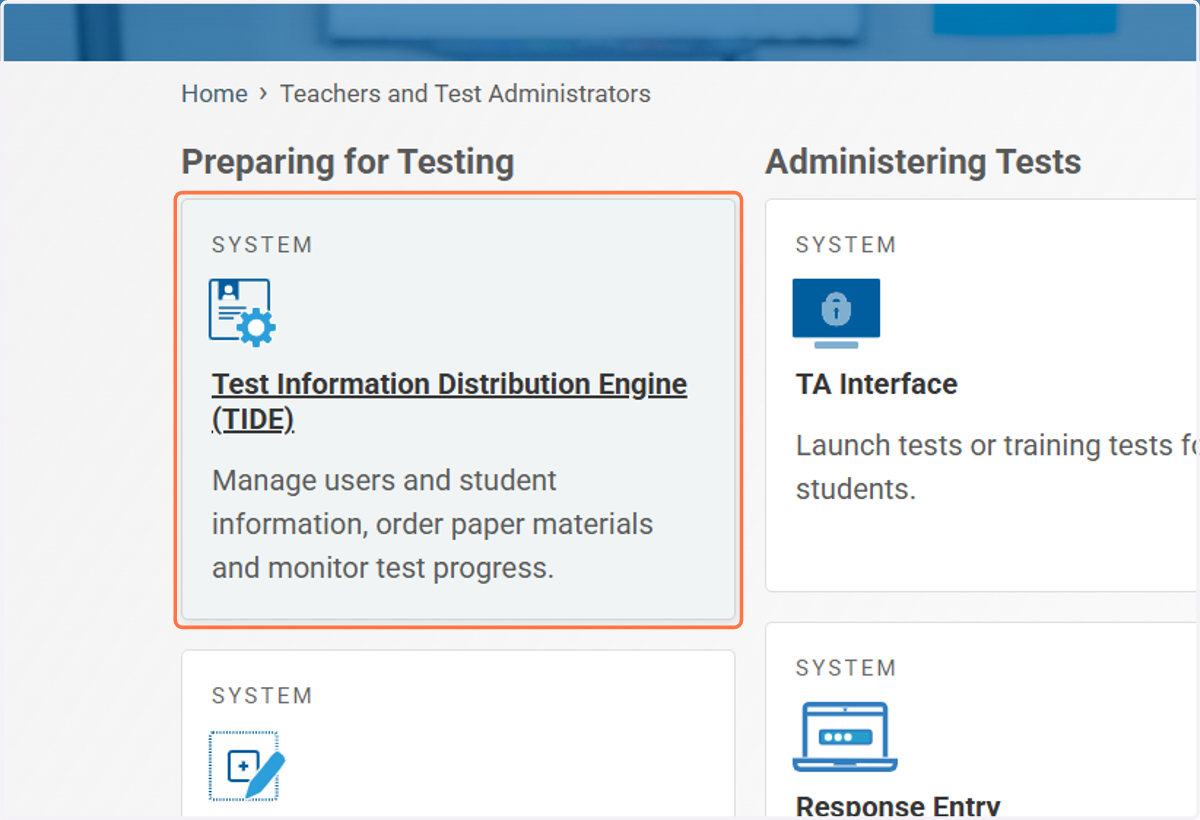Click TIDE description 'Manage users and student information'
Screen dimensions: 1200x820
[432, 524]
